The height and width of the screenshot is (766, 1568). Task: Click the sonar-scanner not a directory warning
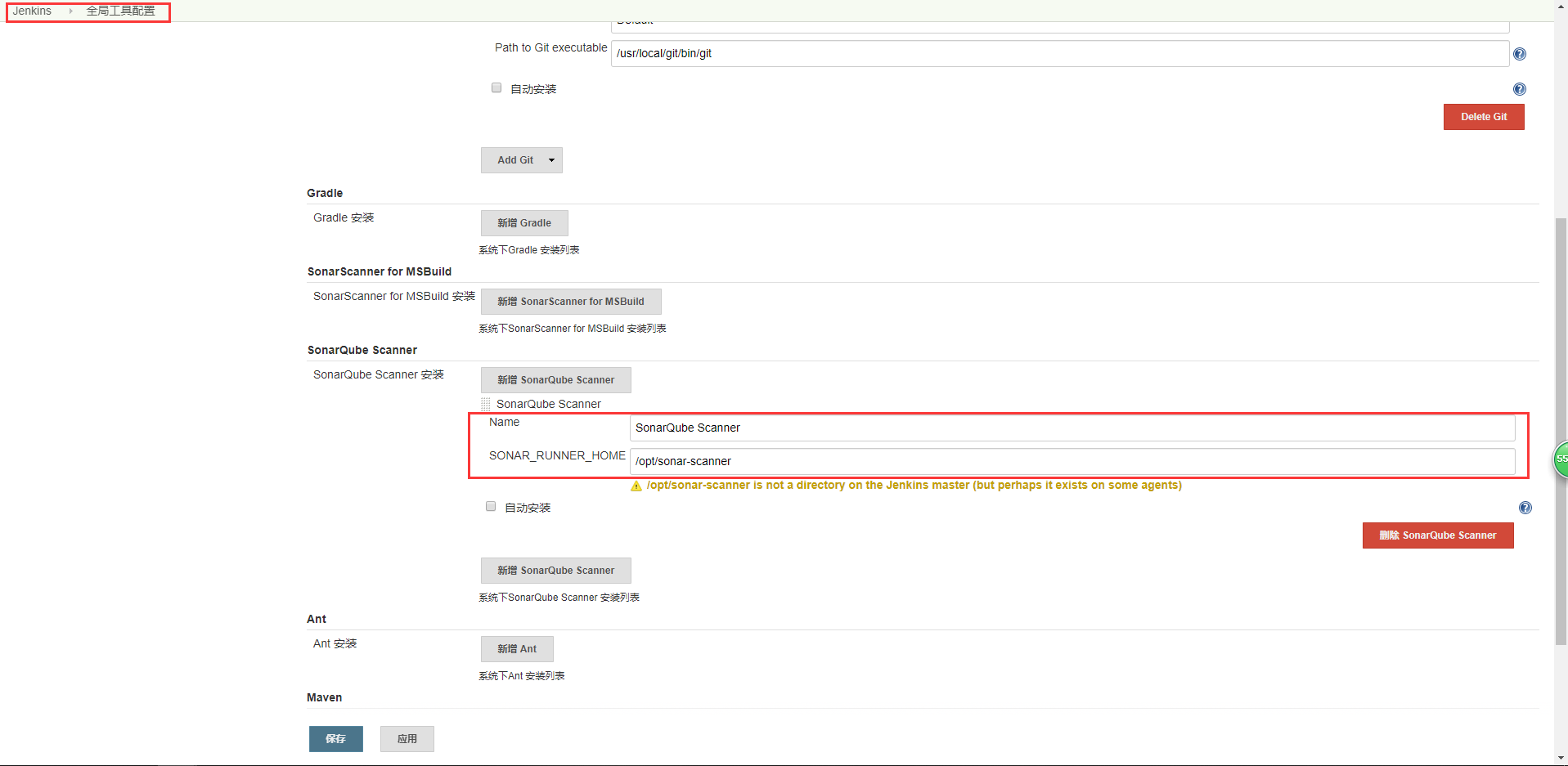(x=914, y=486)
